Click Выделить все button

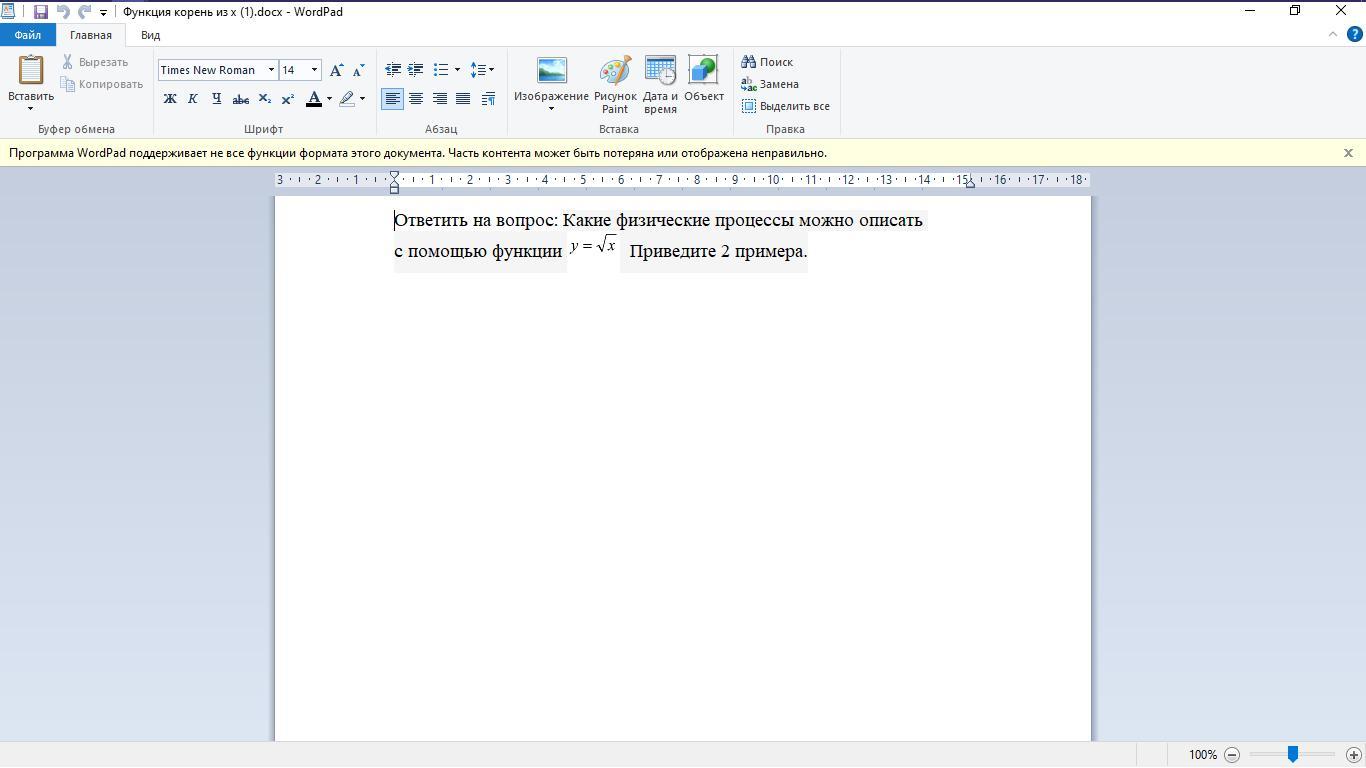(786, 106)
